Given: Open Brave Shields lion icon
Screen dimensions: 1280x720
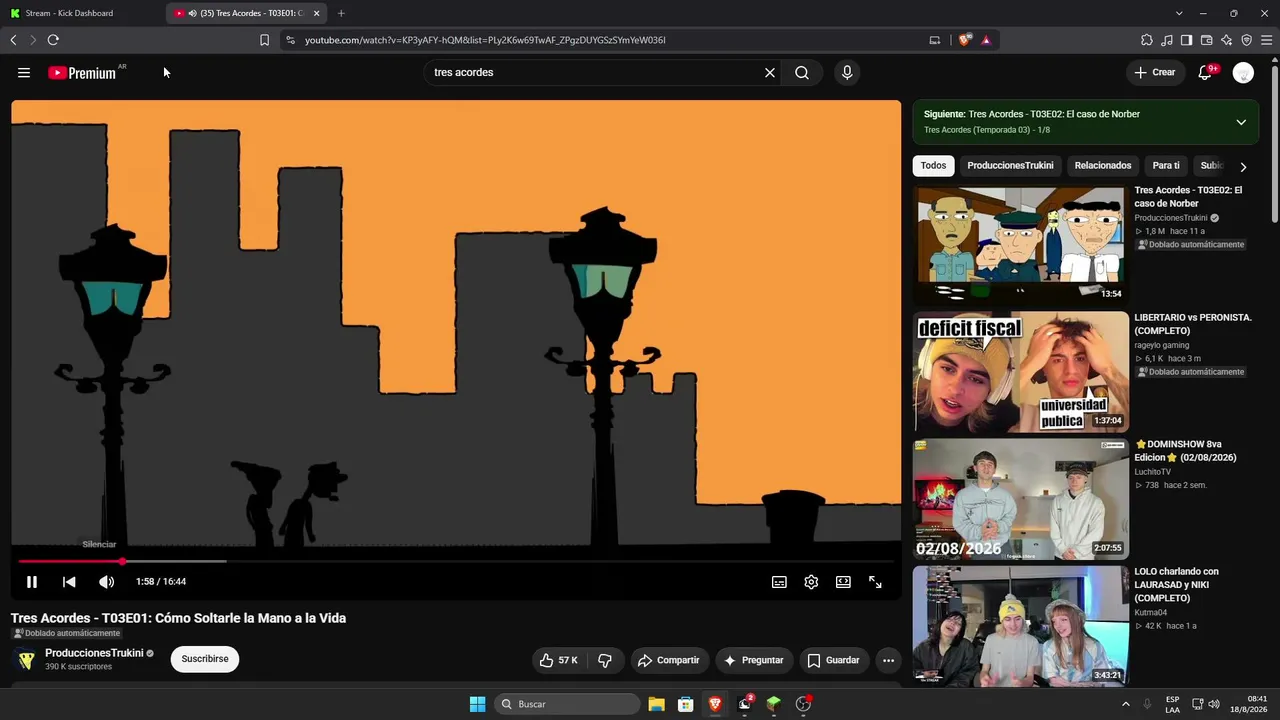Looking at the screenshot, I should point(964,40).
